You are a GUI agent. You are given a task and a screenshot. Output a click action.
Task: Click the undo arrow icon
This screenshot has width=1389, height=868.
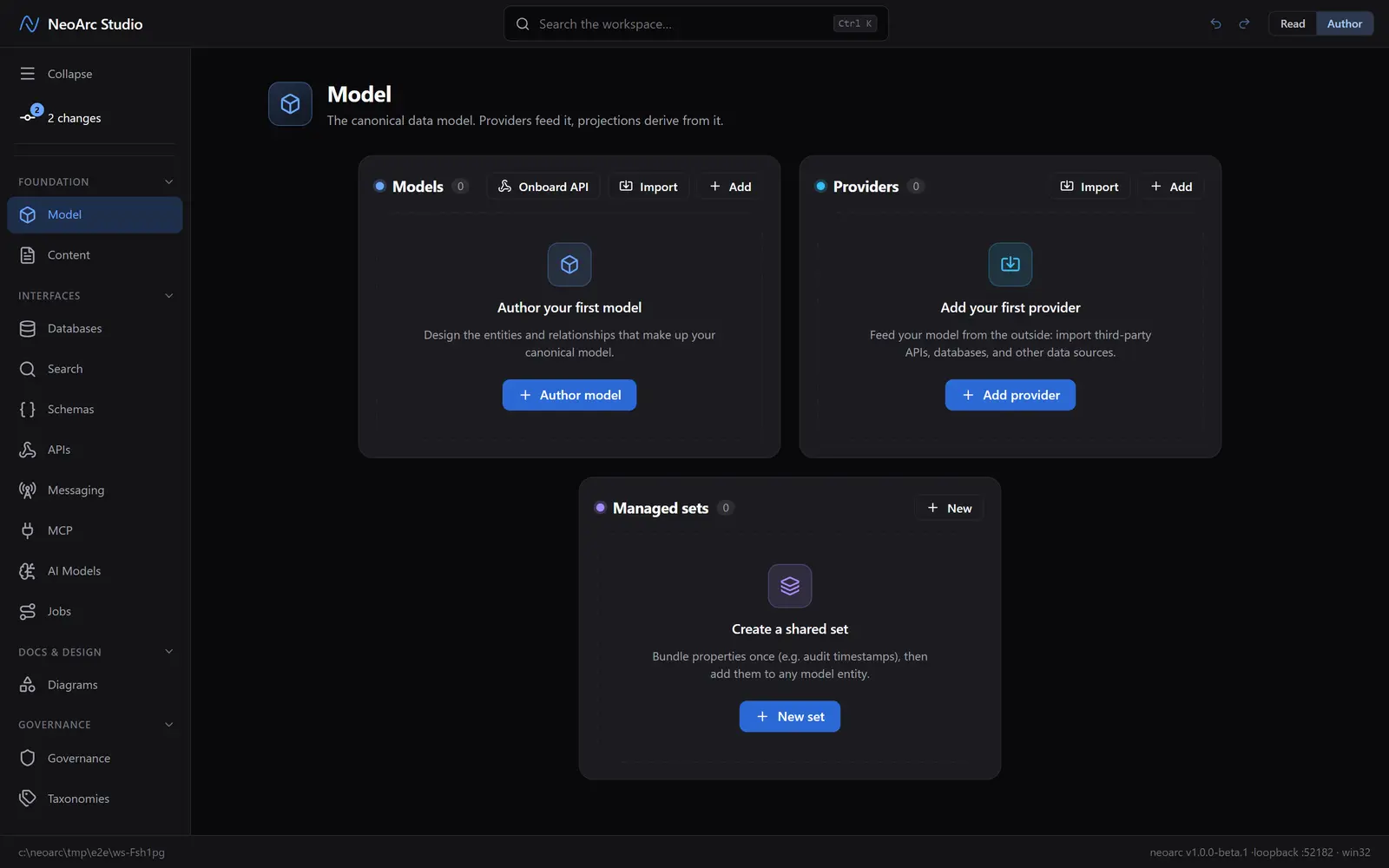coord(1215,23)
